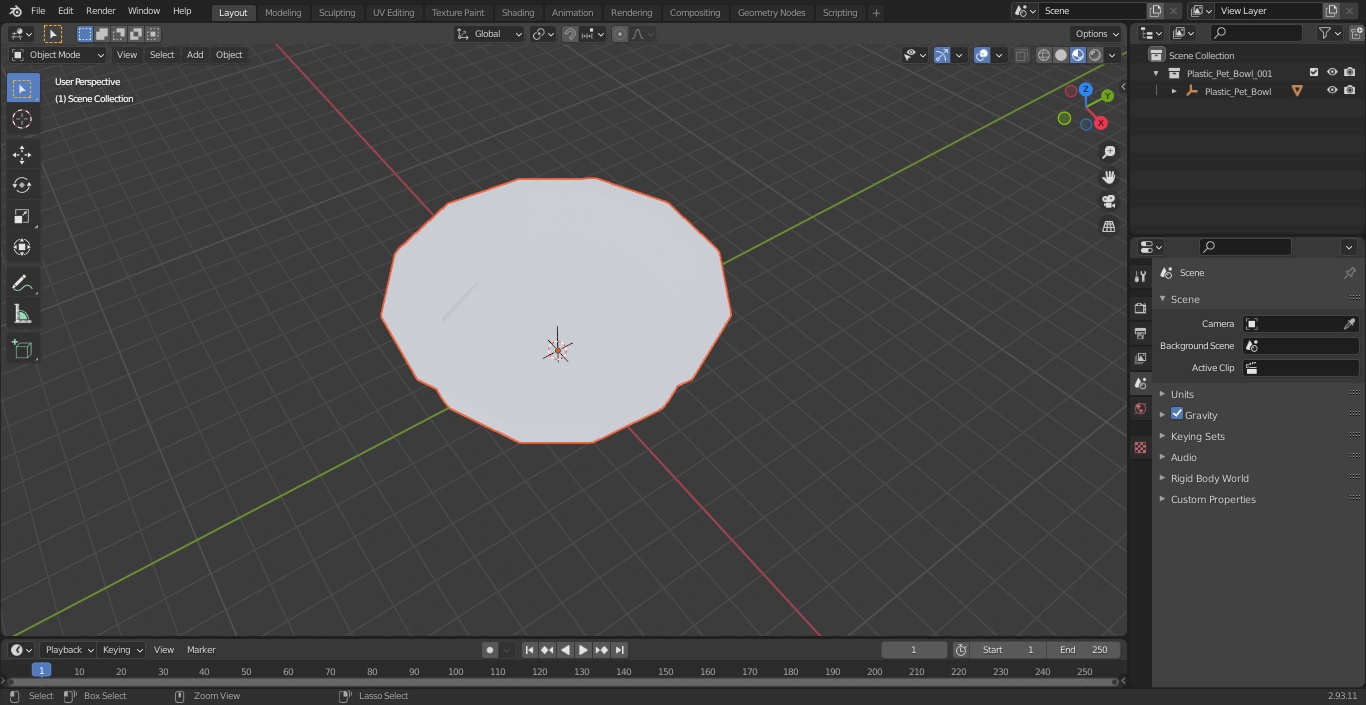The width and height of the screenshot is (1366, 705).
Task: Expand the Audio panel
Action: coord(1183,457)
